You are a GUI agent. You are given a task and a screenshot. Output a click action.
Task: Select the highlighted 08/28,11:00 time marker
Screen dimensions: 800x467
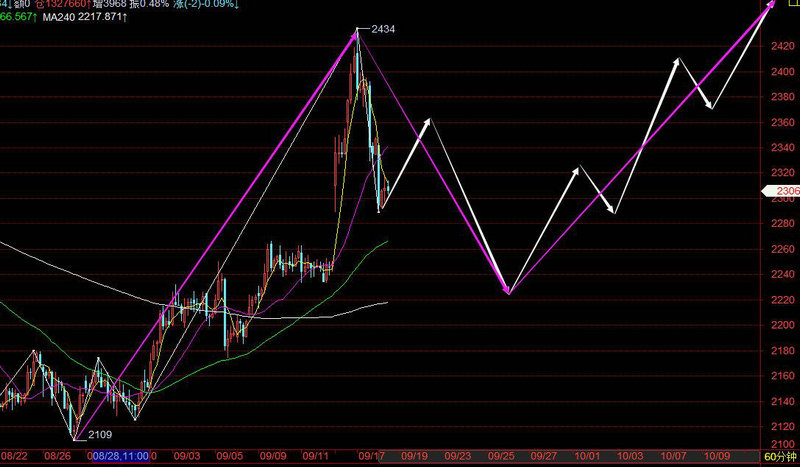tap(118, 456)
